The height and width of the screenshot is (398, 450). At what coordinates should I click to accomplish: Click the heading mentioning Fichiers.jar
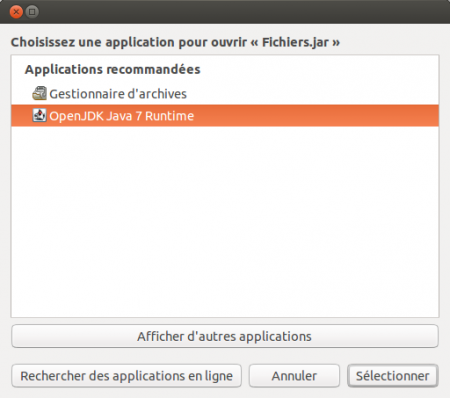tap(175, 42)
